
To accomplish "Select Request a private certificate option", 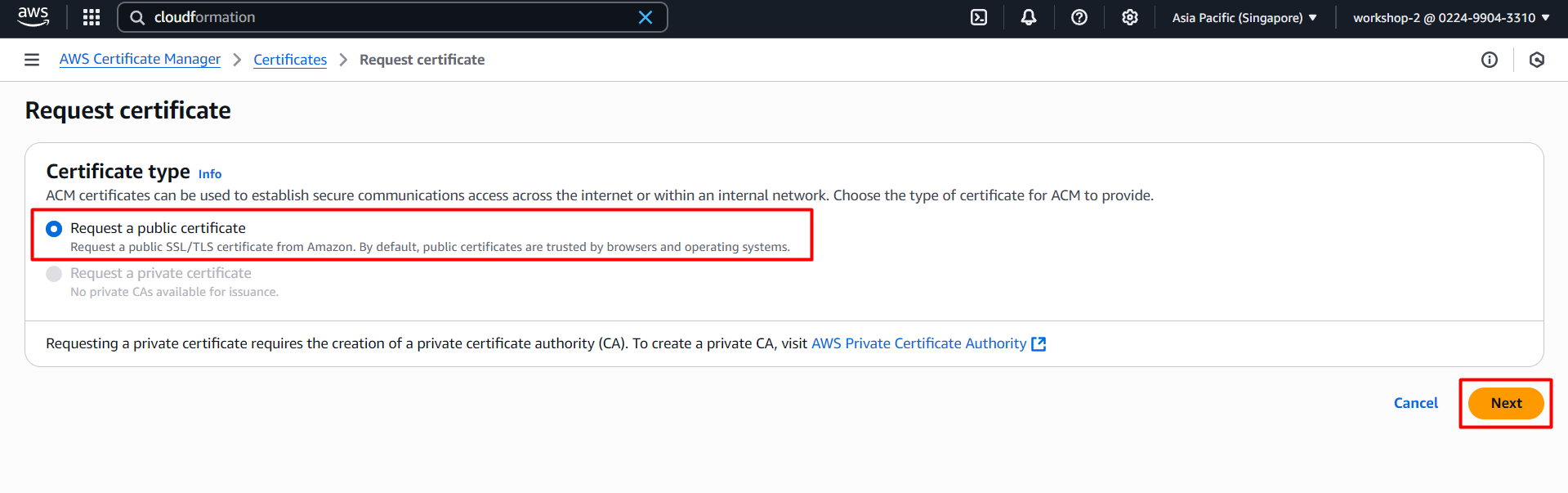I will [x=54, y=274].
